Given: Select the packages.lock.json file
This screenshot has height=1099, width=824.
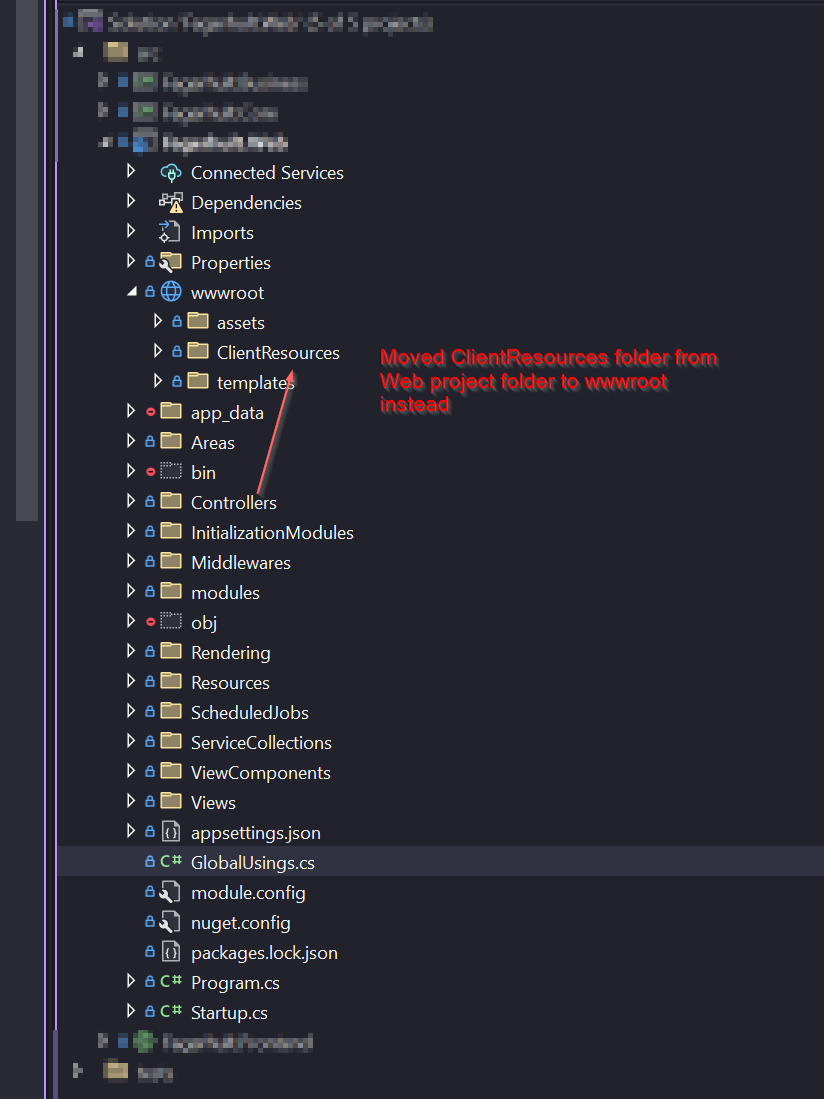Looking at the screenshot, I should [x=264, y=953].
